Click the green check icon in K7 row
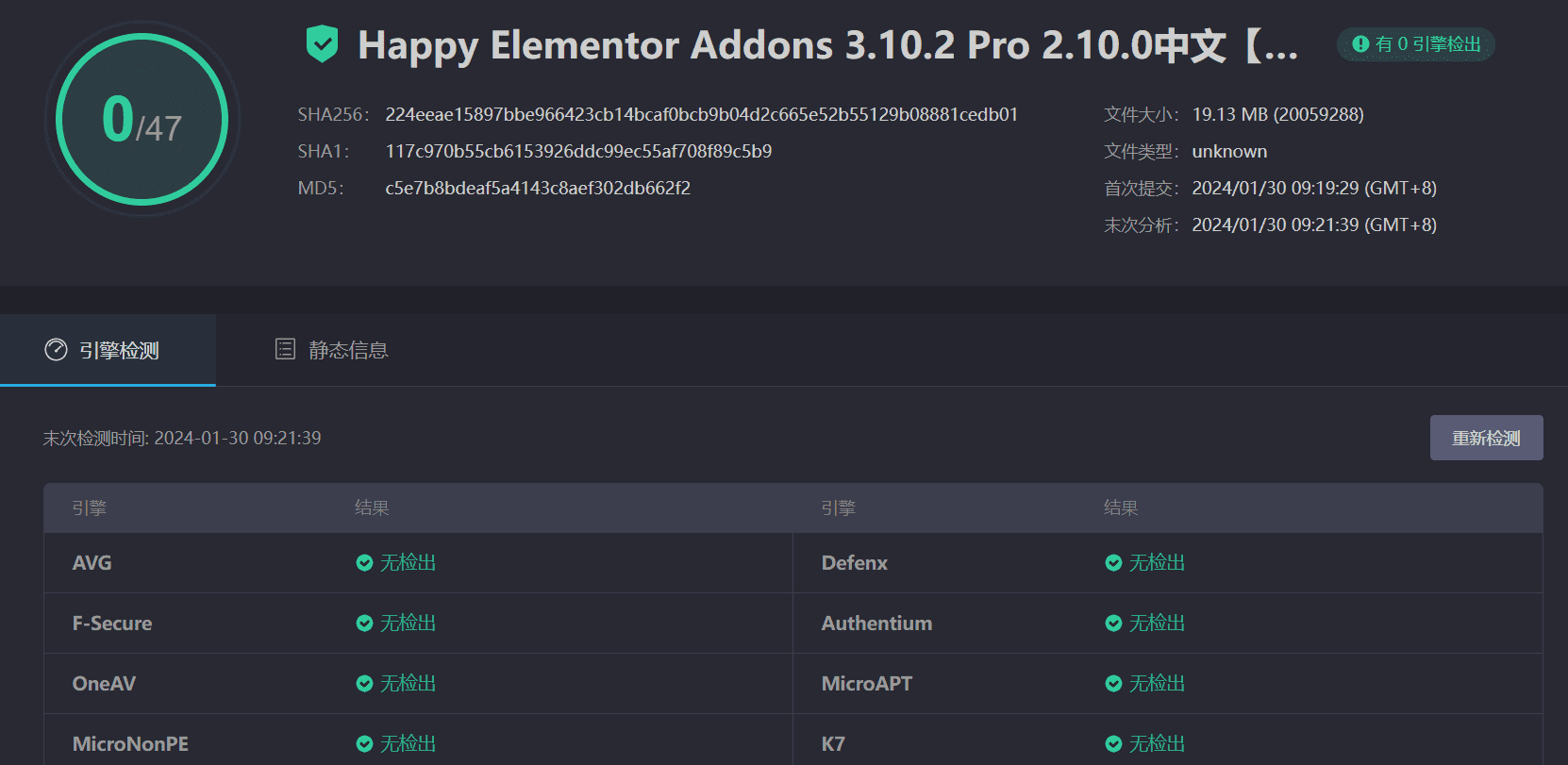 click(x=1113, y=744)
